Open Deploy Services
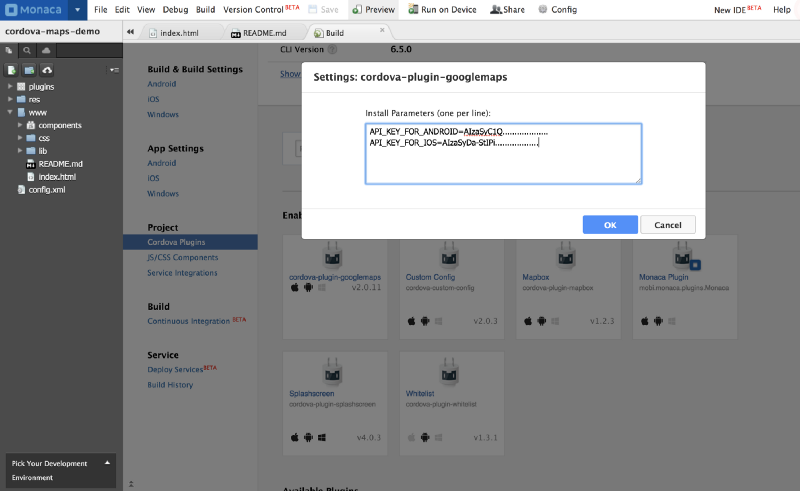Screen dimensions: 800x491 click(x=175, y=370)
